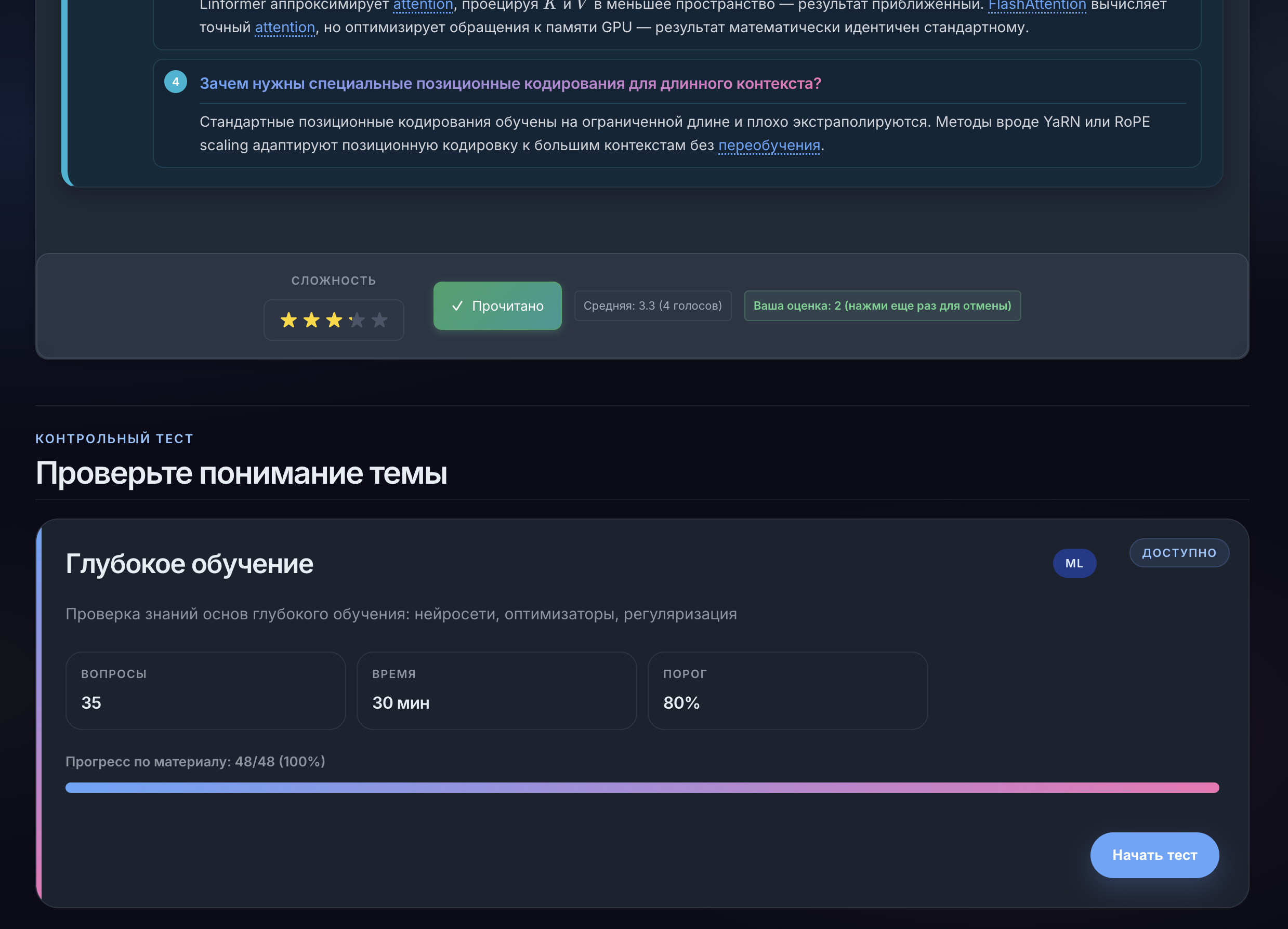Open the first attention glossary link
Viewport: 1288px width, 929px height.
pyautogui.click(x=423, y=5)
